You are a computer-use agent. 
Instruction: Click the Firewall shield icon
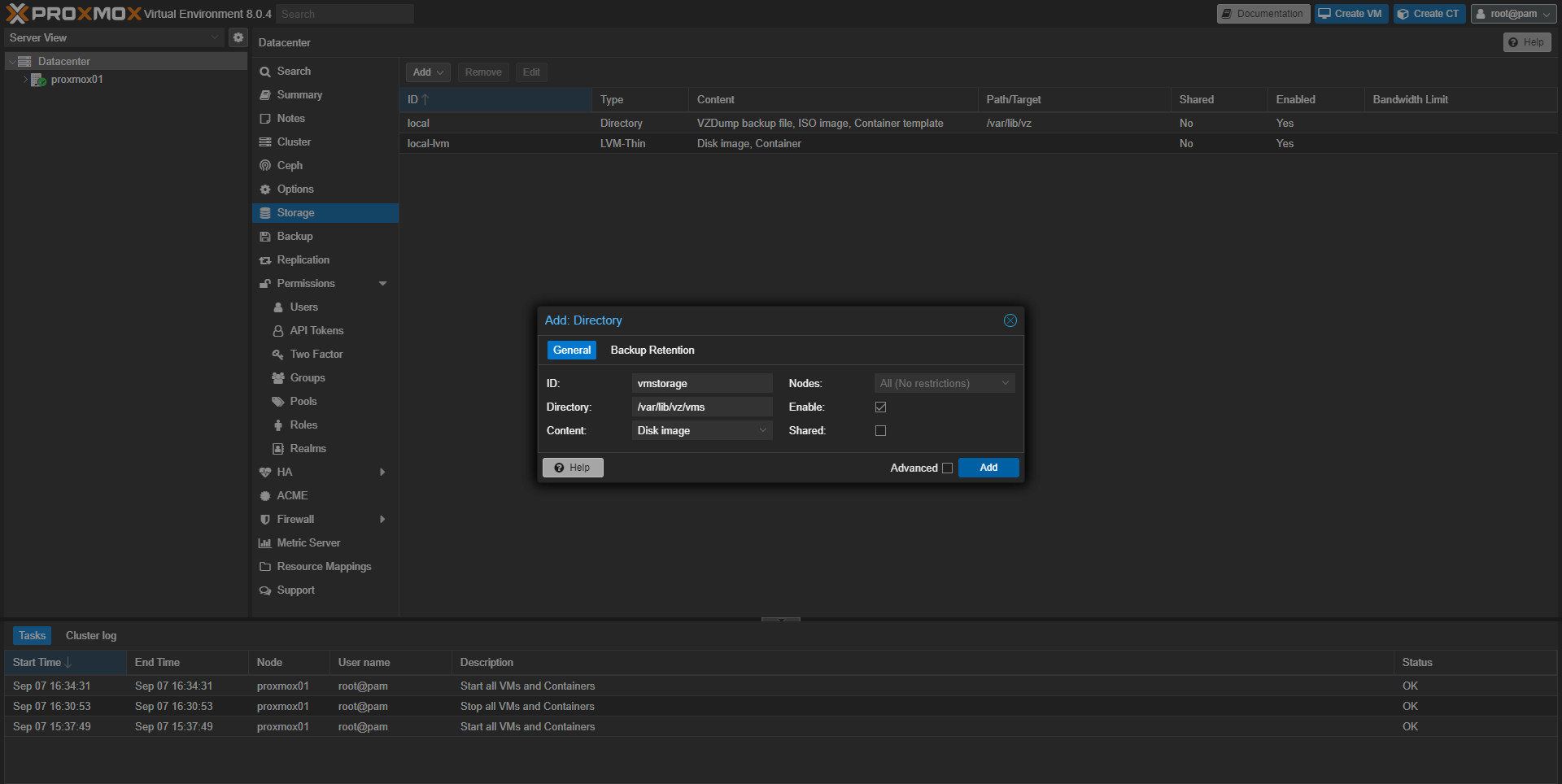pos(265,520)
